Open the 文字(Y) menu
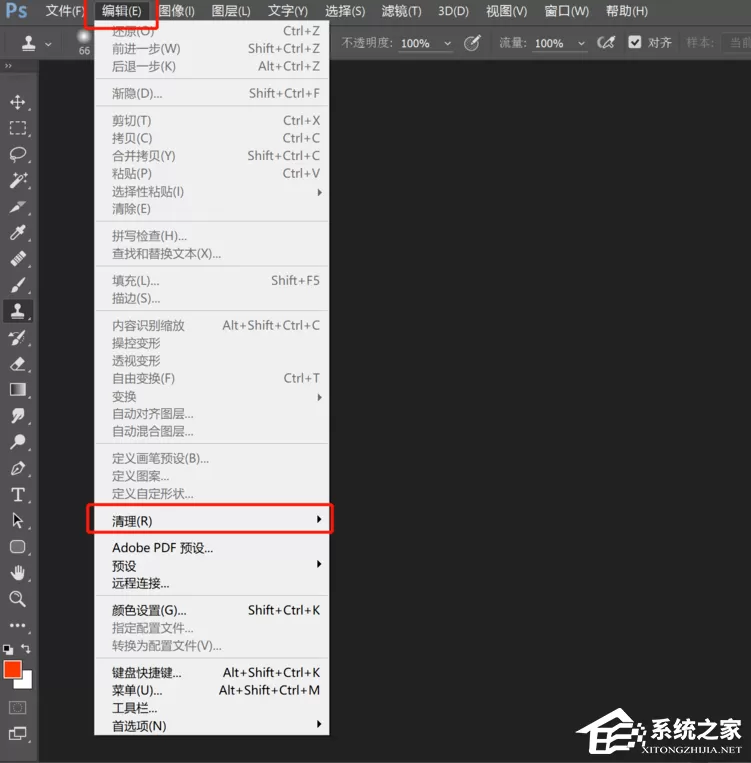Viewport: 751px width, 763px height. tap(288, 11)
